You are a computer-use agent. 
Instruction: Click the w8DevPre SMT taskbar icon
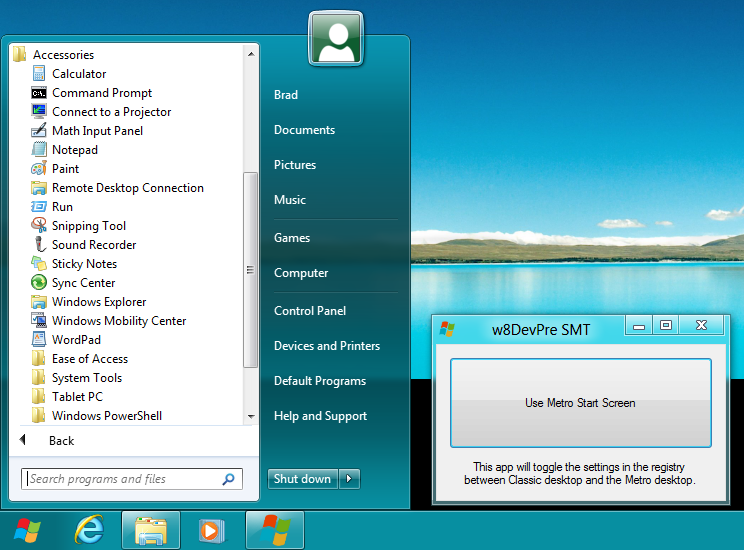275,531
